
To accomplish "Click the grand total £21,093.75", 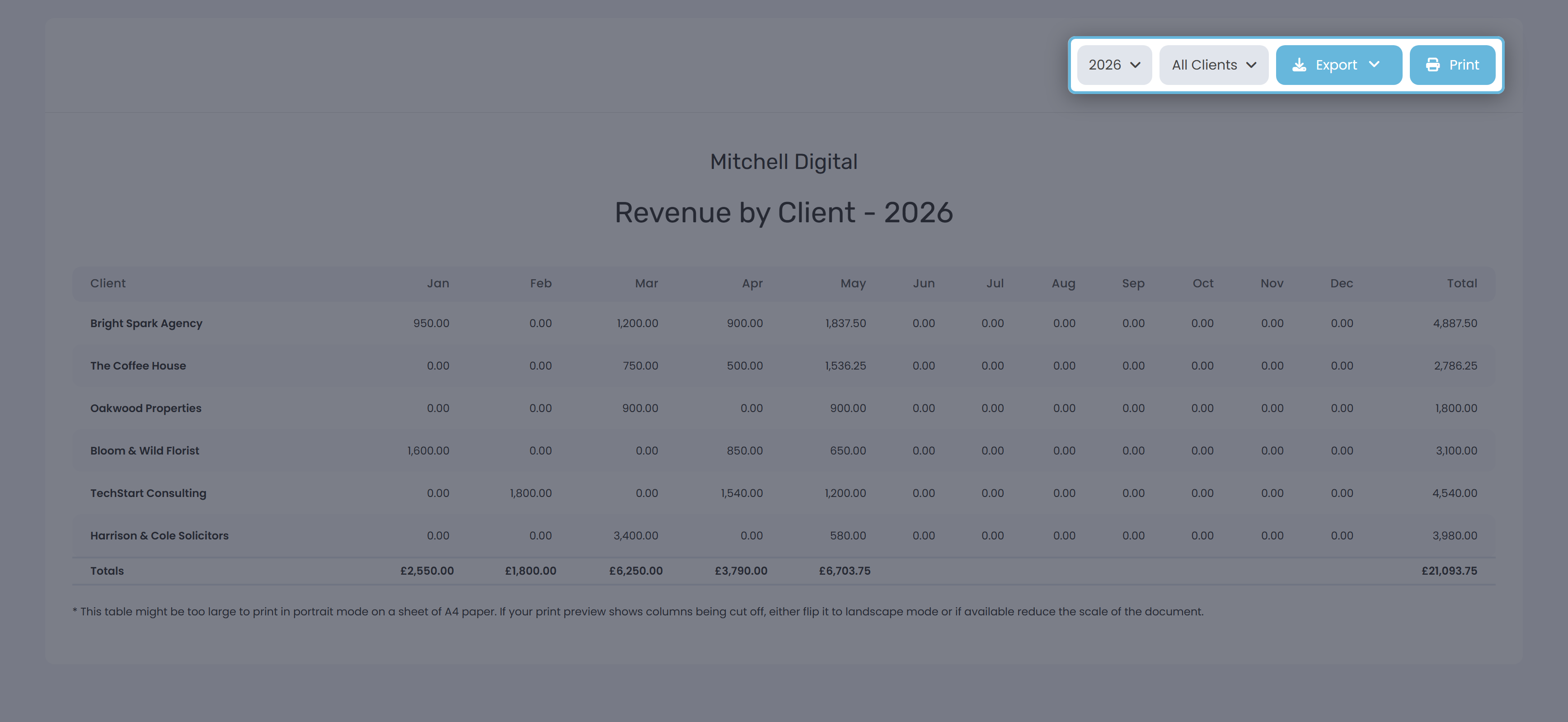I will click(x=1449, y=571).
